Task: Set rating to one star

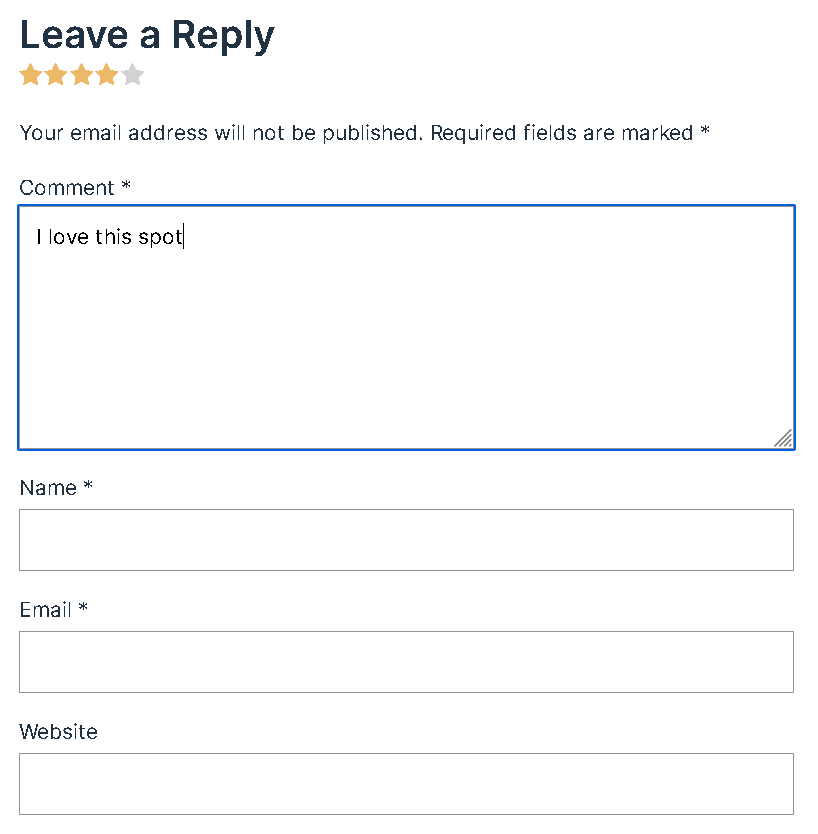Action: [31, 75]
